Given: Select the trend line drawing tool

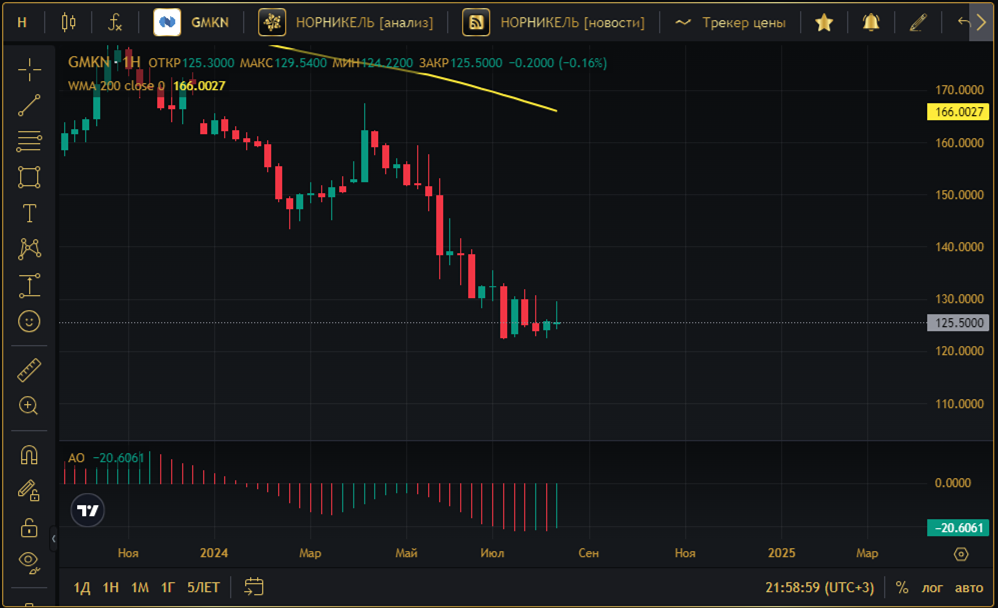Looking at the screenshot, I should pos(29,106).
